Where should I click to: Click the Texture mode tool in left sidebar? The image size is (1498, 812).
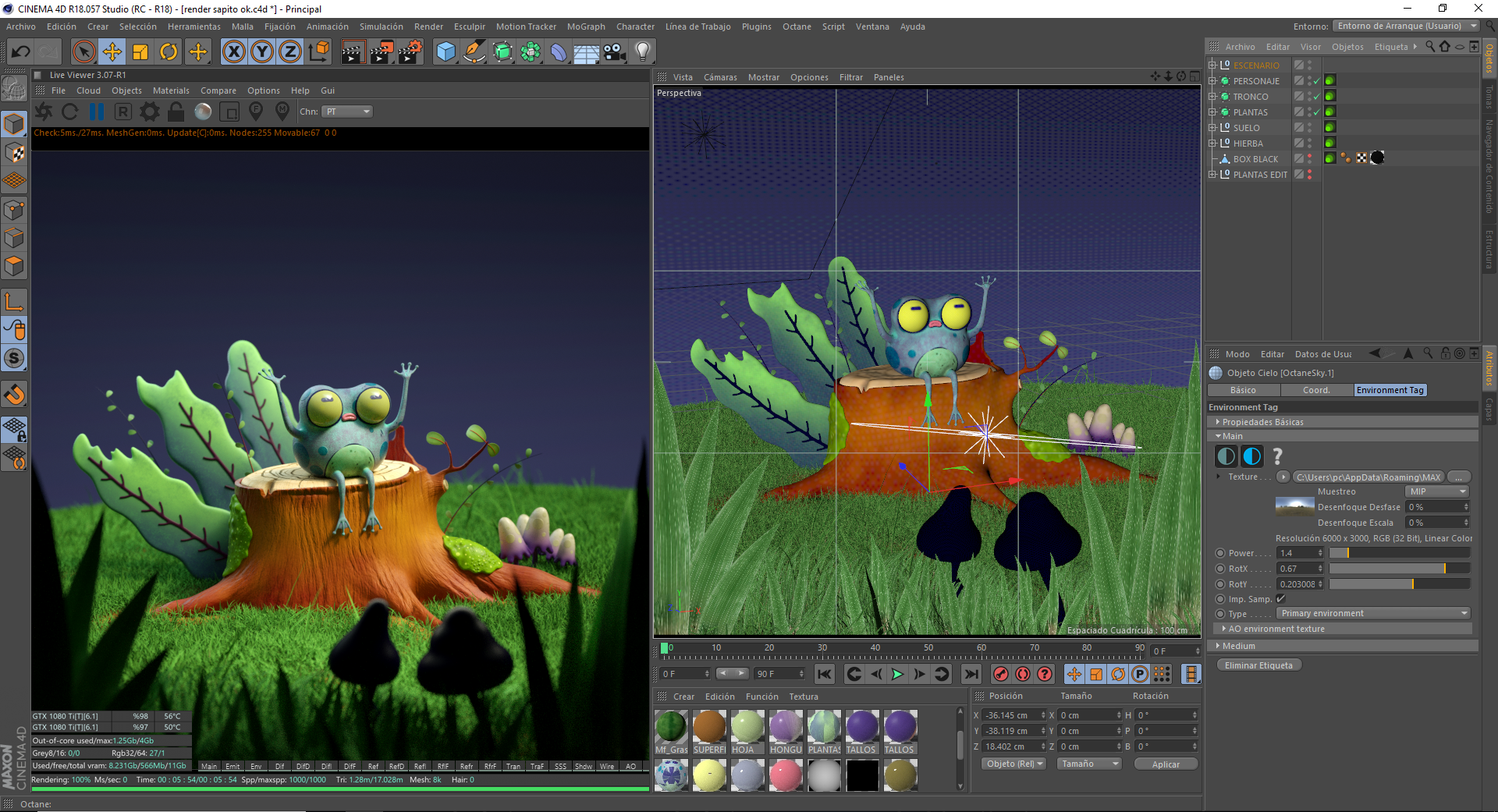(x=14, y=152)
